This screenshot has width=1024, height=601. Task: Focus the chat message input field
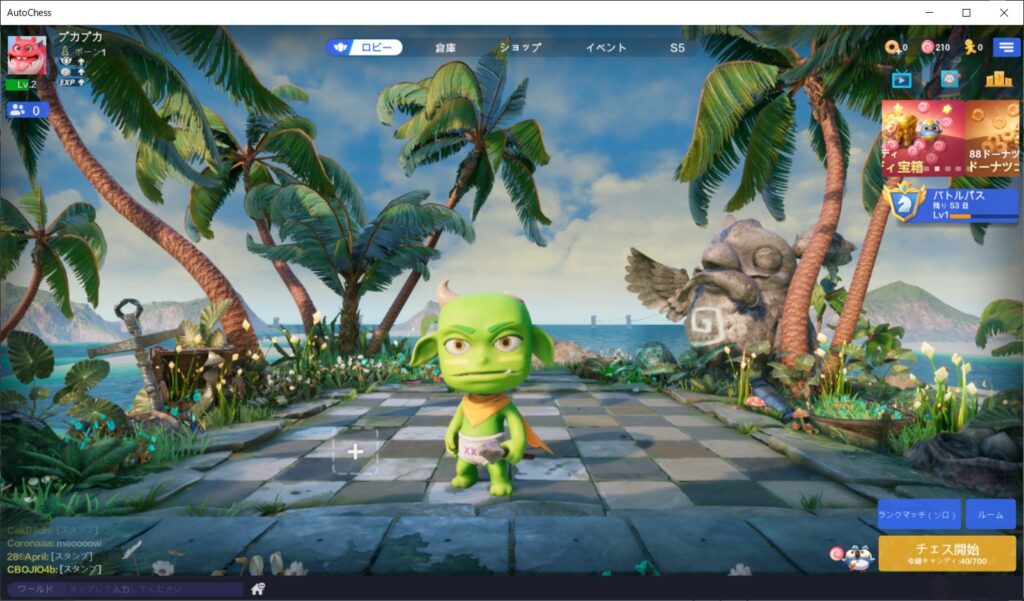click(x=155, y=589)
